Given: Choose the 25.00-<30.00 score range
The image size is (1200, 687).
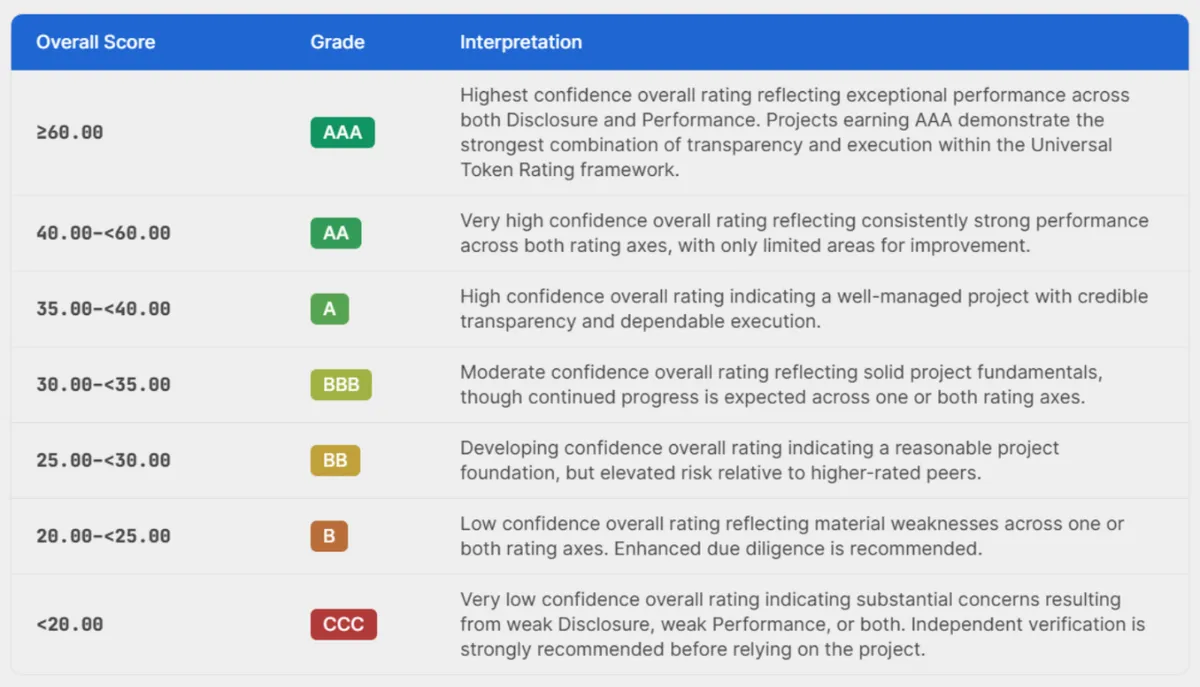Looking at the screenshot, I should 104,461.
